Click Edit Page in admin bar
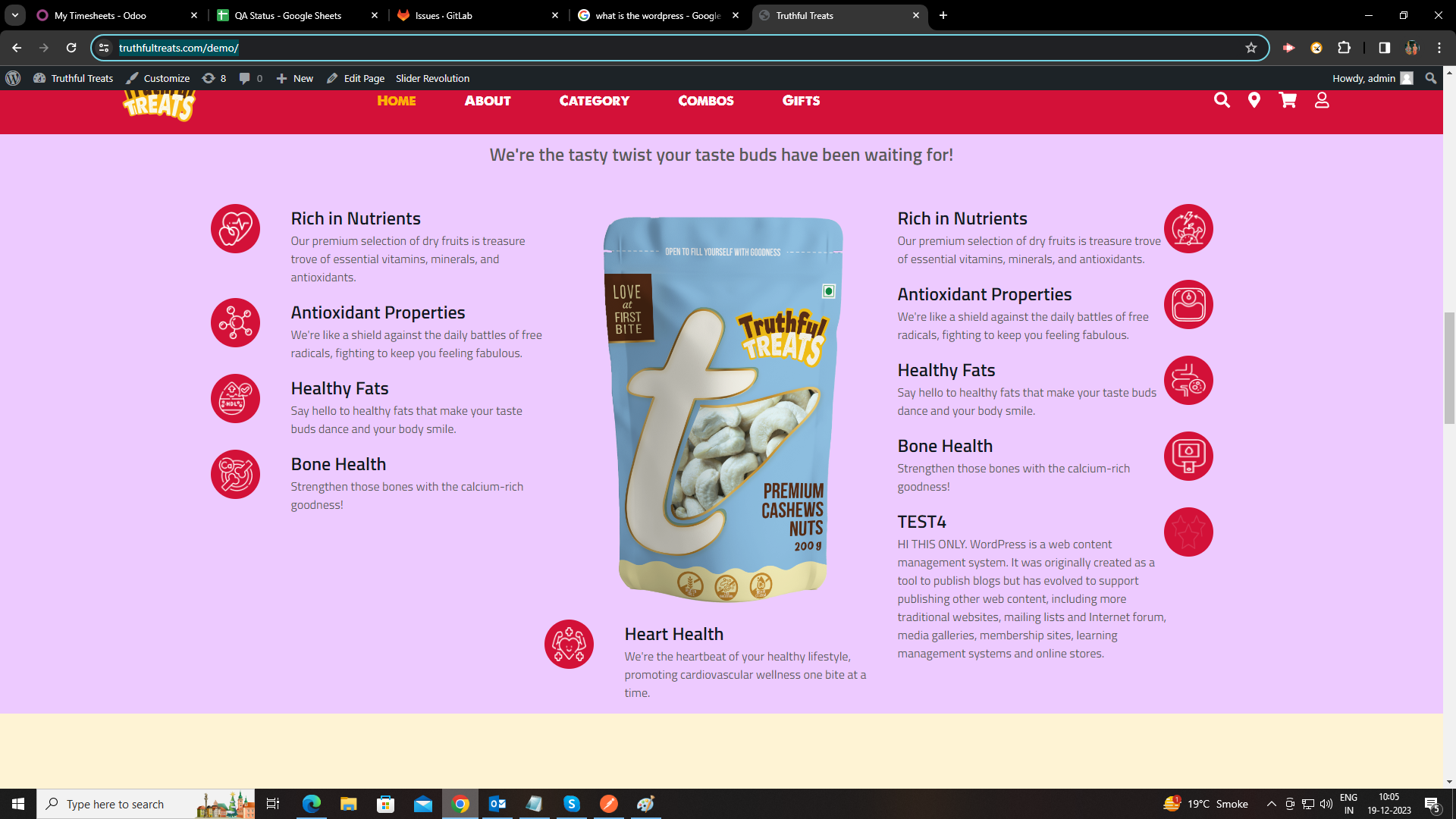Screen dimensions: 1456x819 [x=356, y=78]
